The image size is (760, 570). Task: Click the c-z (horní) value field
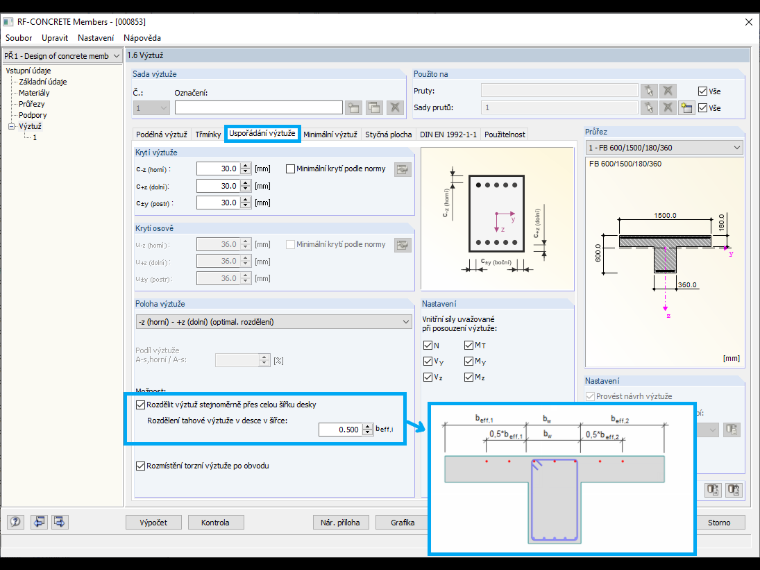pos(218,169)
